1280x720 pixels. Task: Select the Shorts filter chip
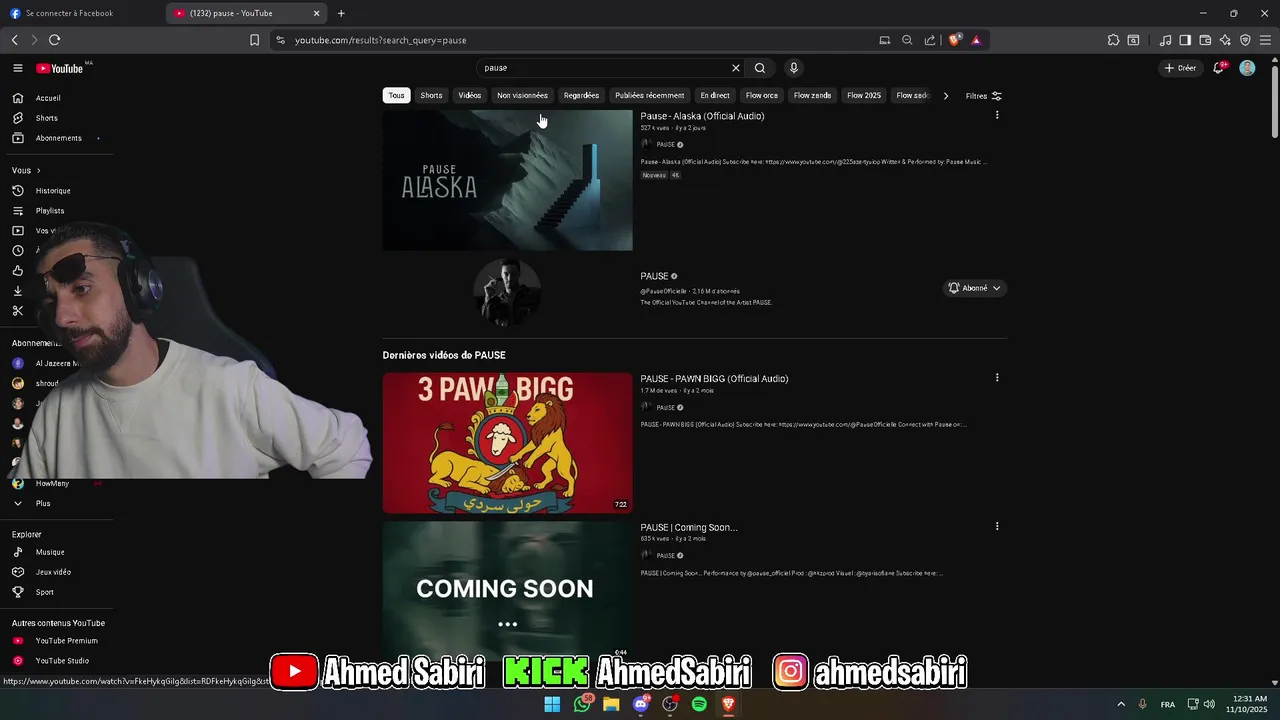pyautogui.click(x=431, y=95)
